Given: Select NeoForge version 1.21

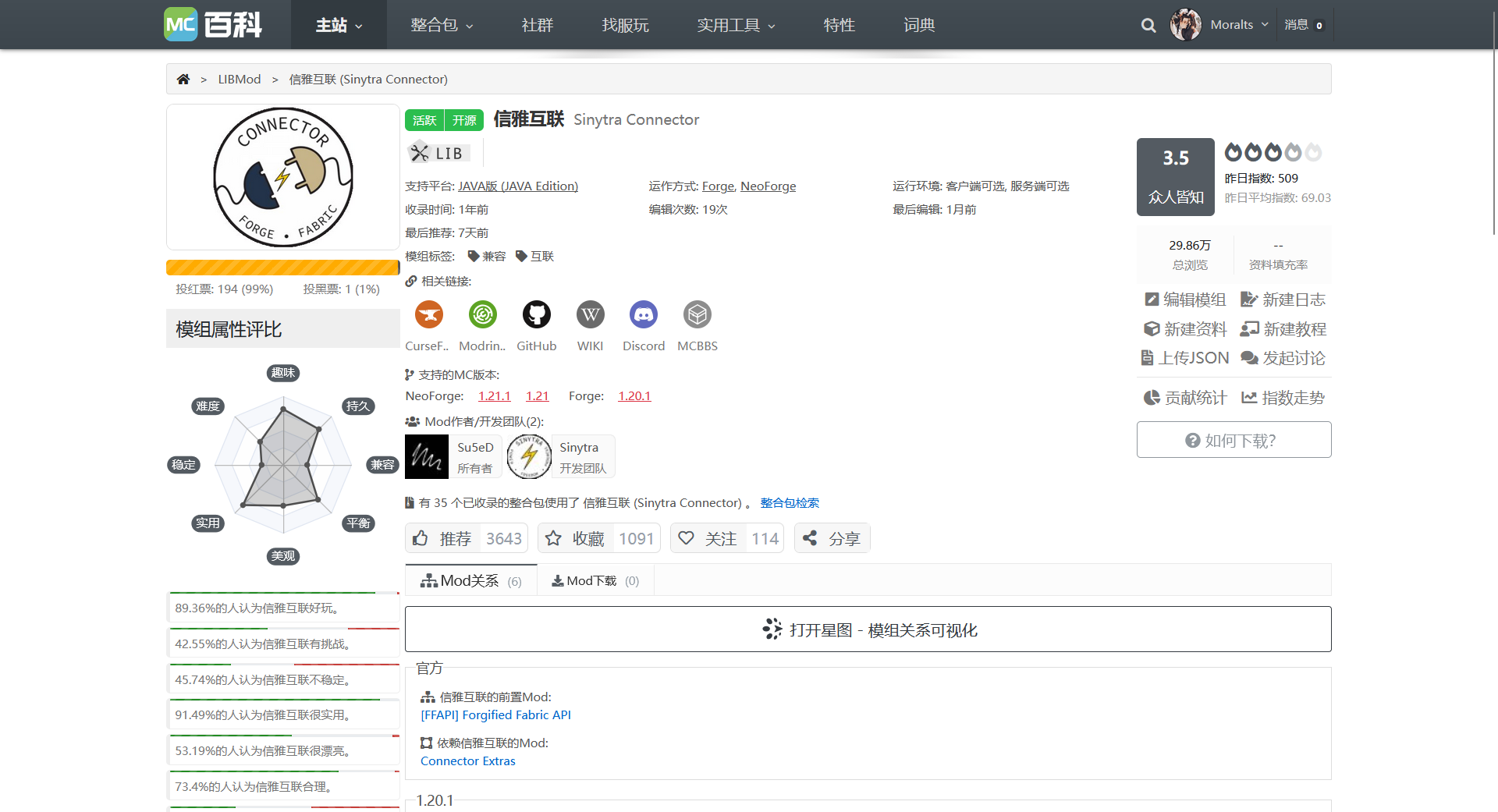Looking at the screenshot, I should [538, 395].
